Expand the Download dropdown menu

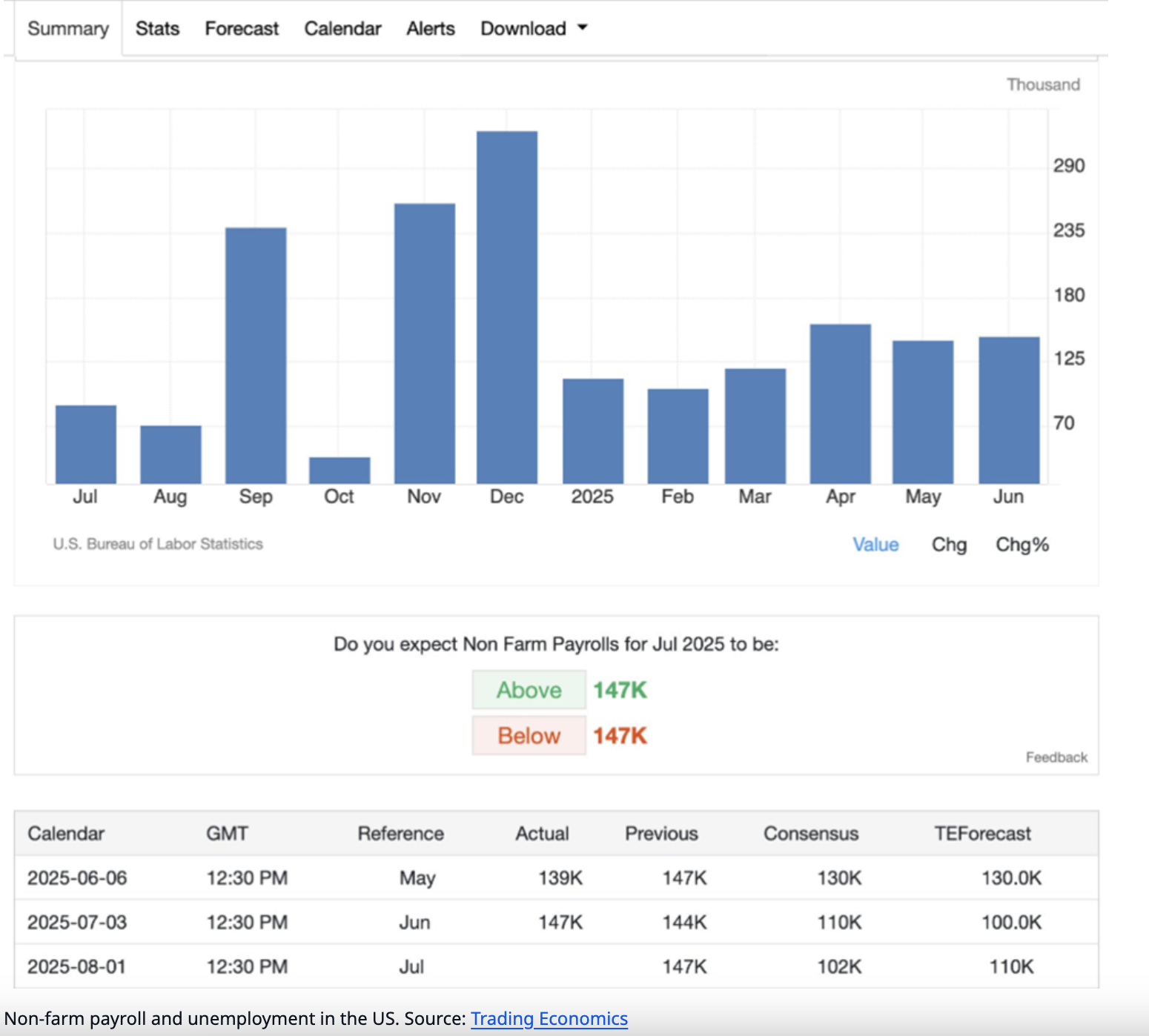coord(533,29)
